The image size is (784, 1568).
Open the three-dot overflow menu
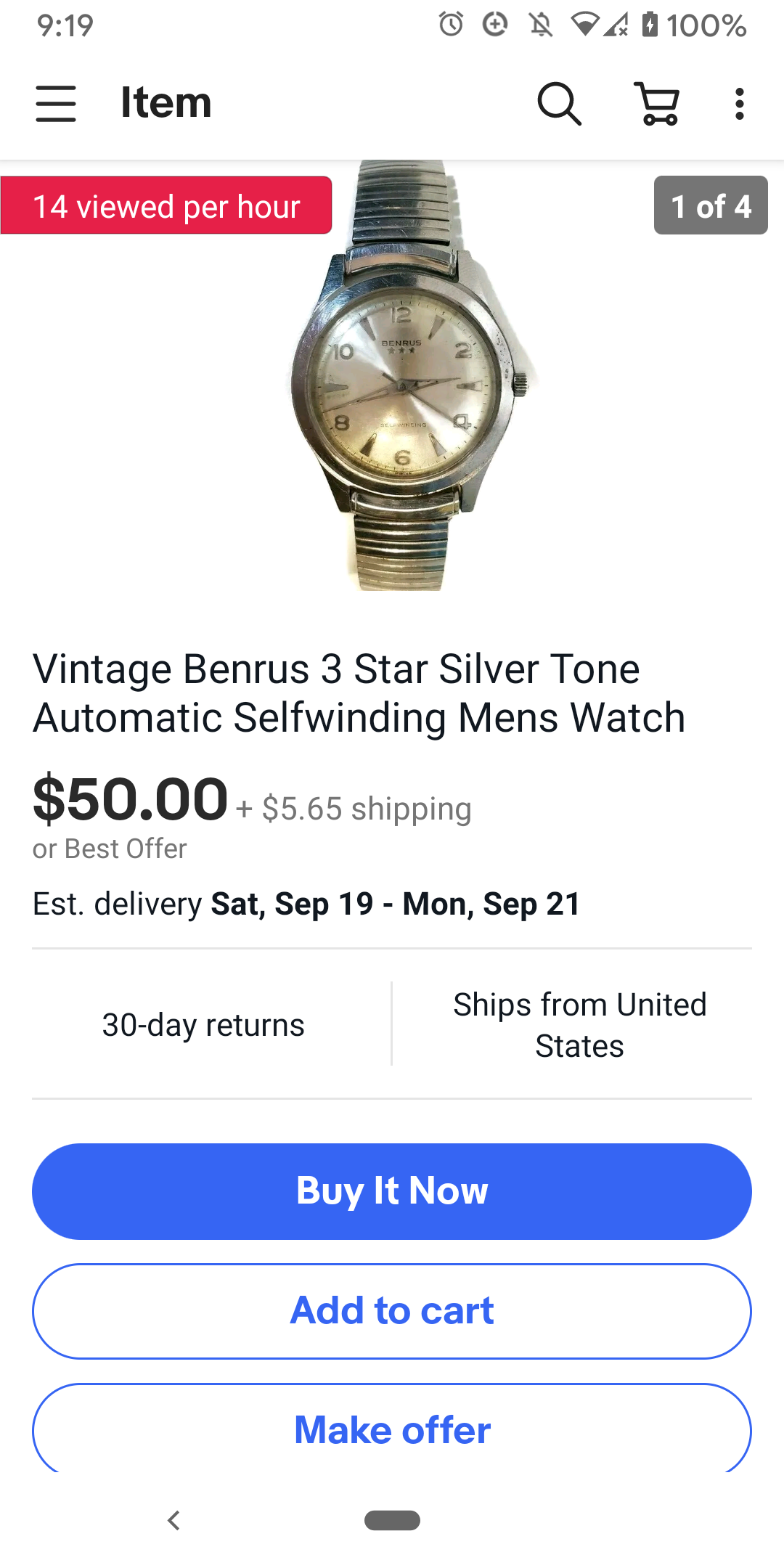(x=739, y=104)
